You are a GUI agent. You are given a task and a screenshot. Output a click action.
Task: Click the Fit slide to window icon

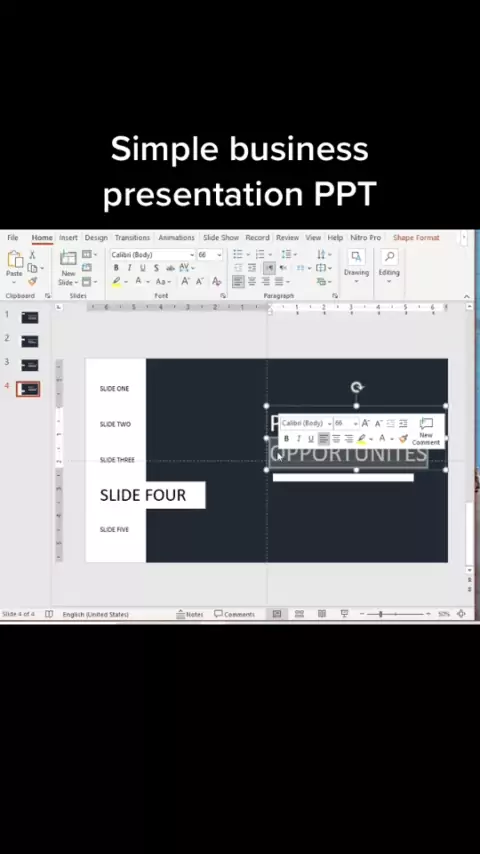(461, 614)
